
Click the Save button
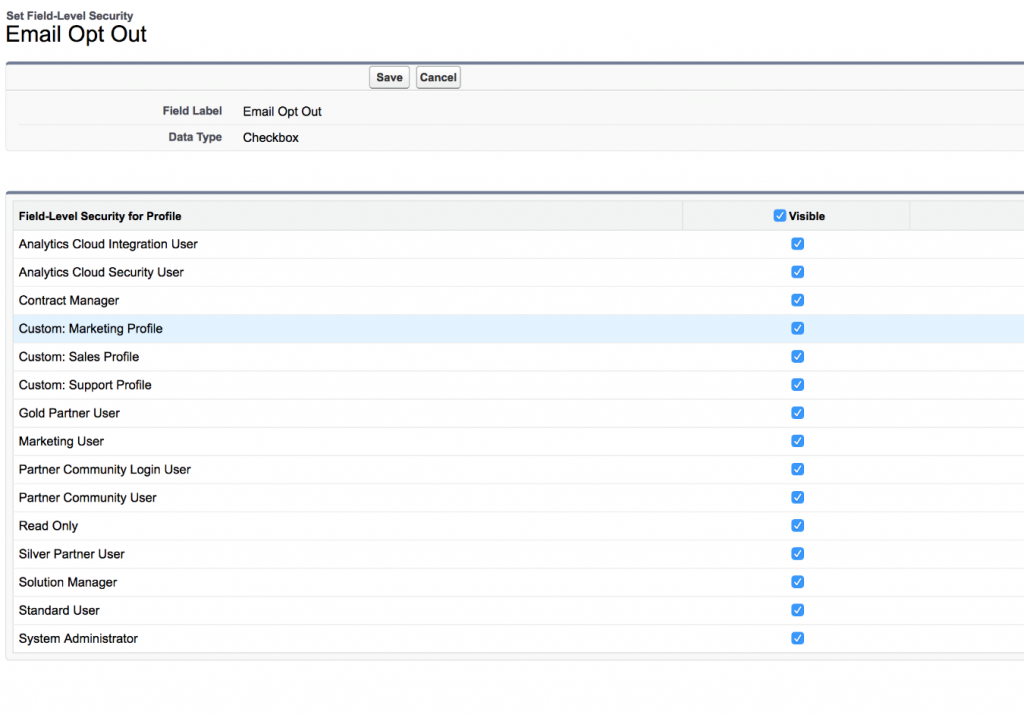(x=389, y=78)
